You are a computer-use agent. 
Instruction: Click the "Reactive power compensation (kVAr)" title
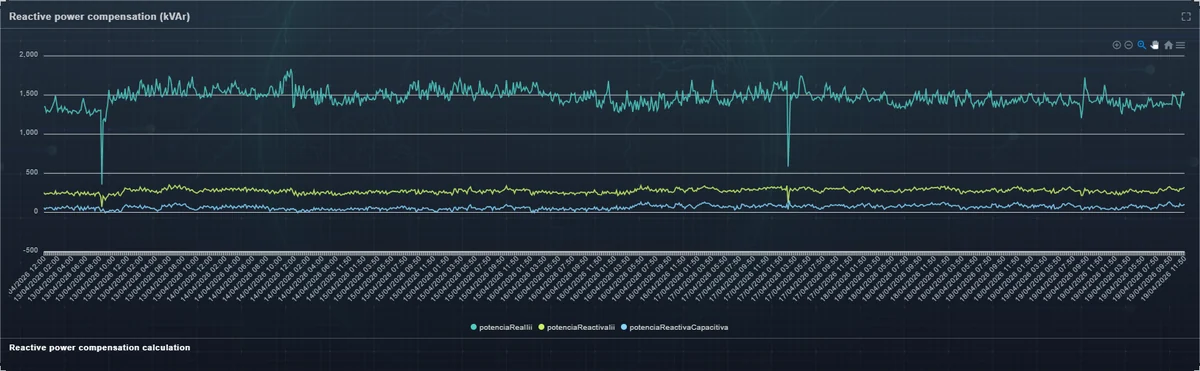[100, 17]
